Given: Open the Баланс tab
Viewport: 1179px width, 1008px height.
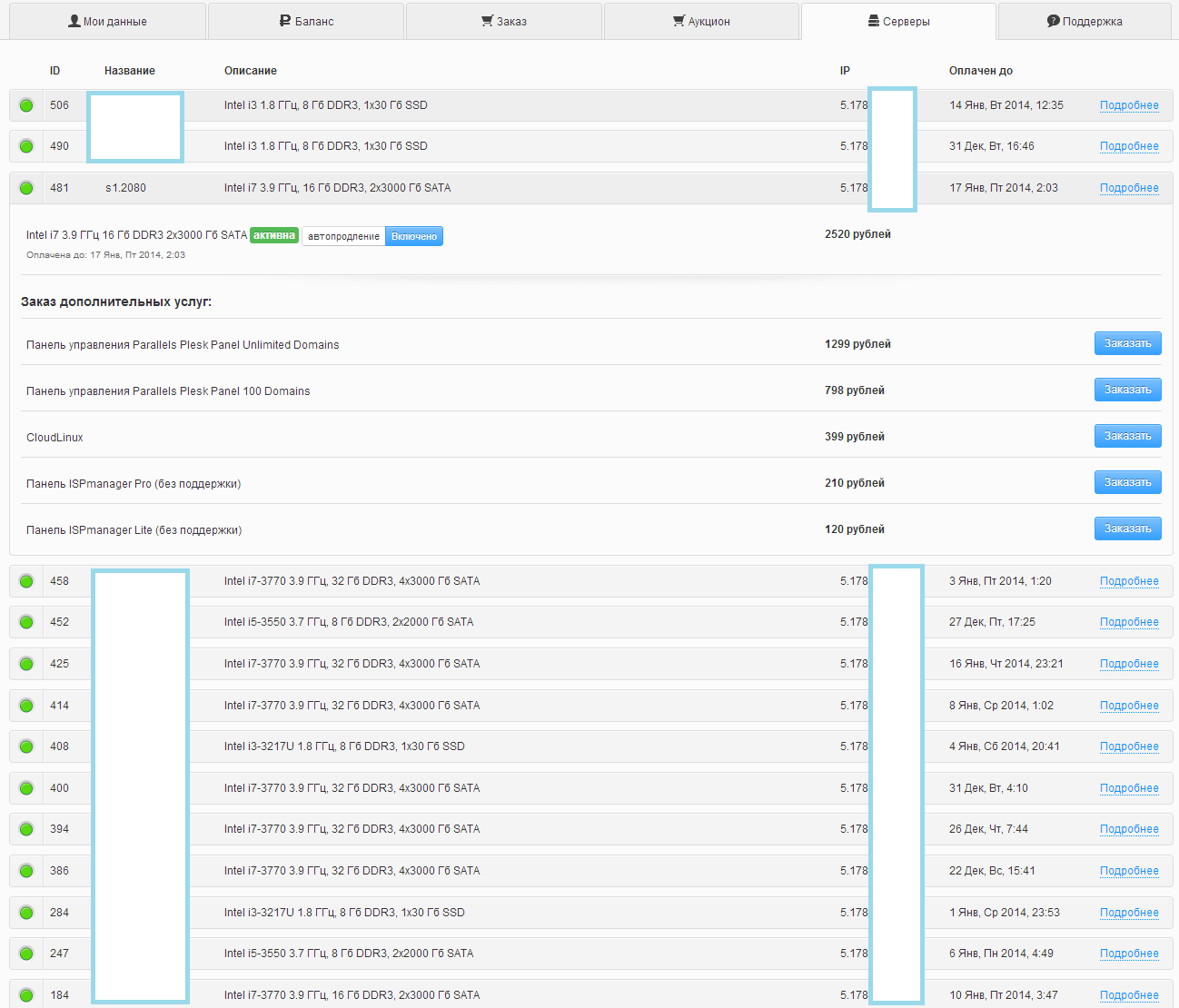Looking at the screenshot, I should coord(306,21).
